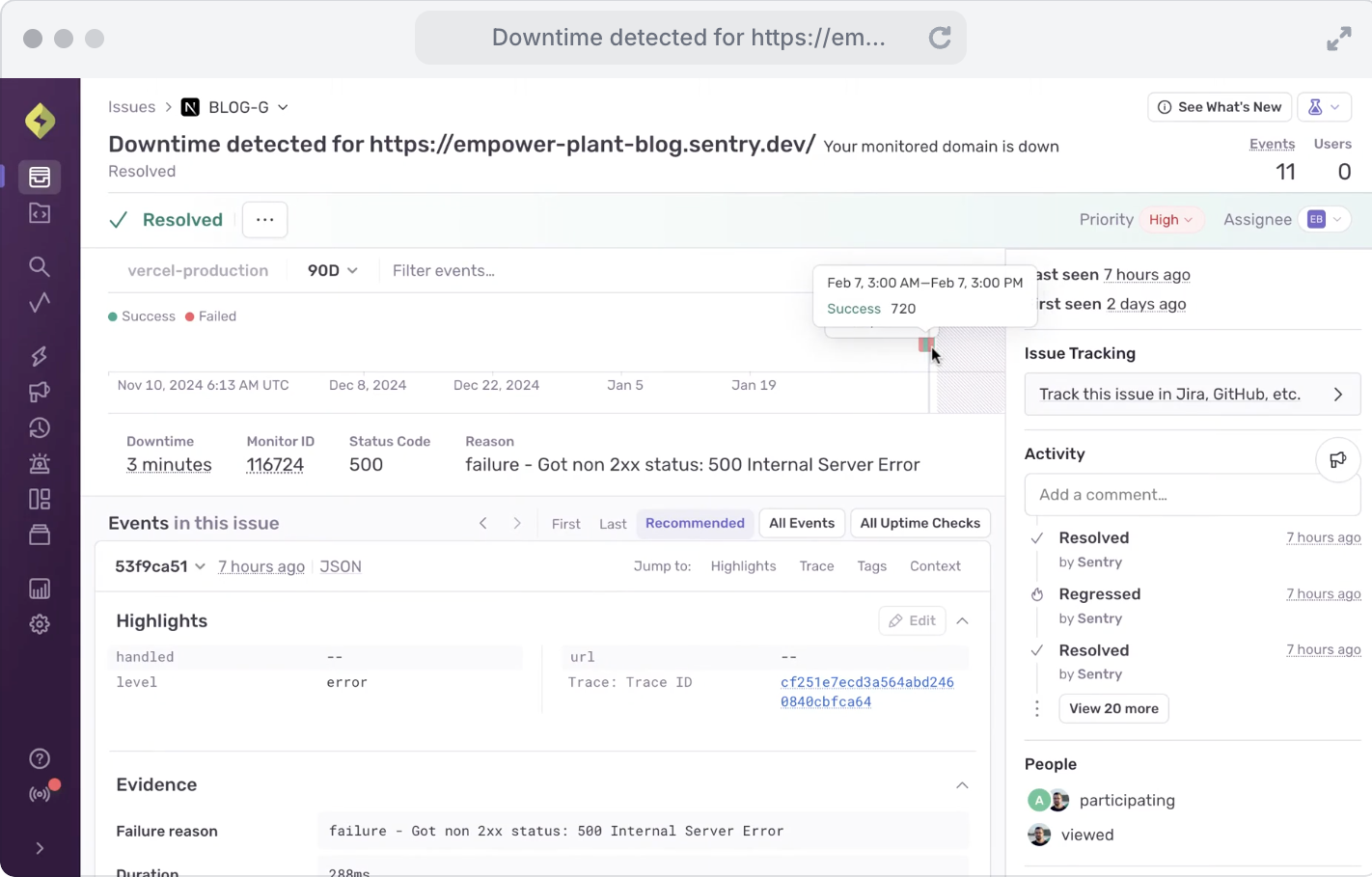Toggle the Failed legend series

(x=210, y=316)
